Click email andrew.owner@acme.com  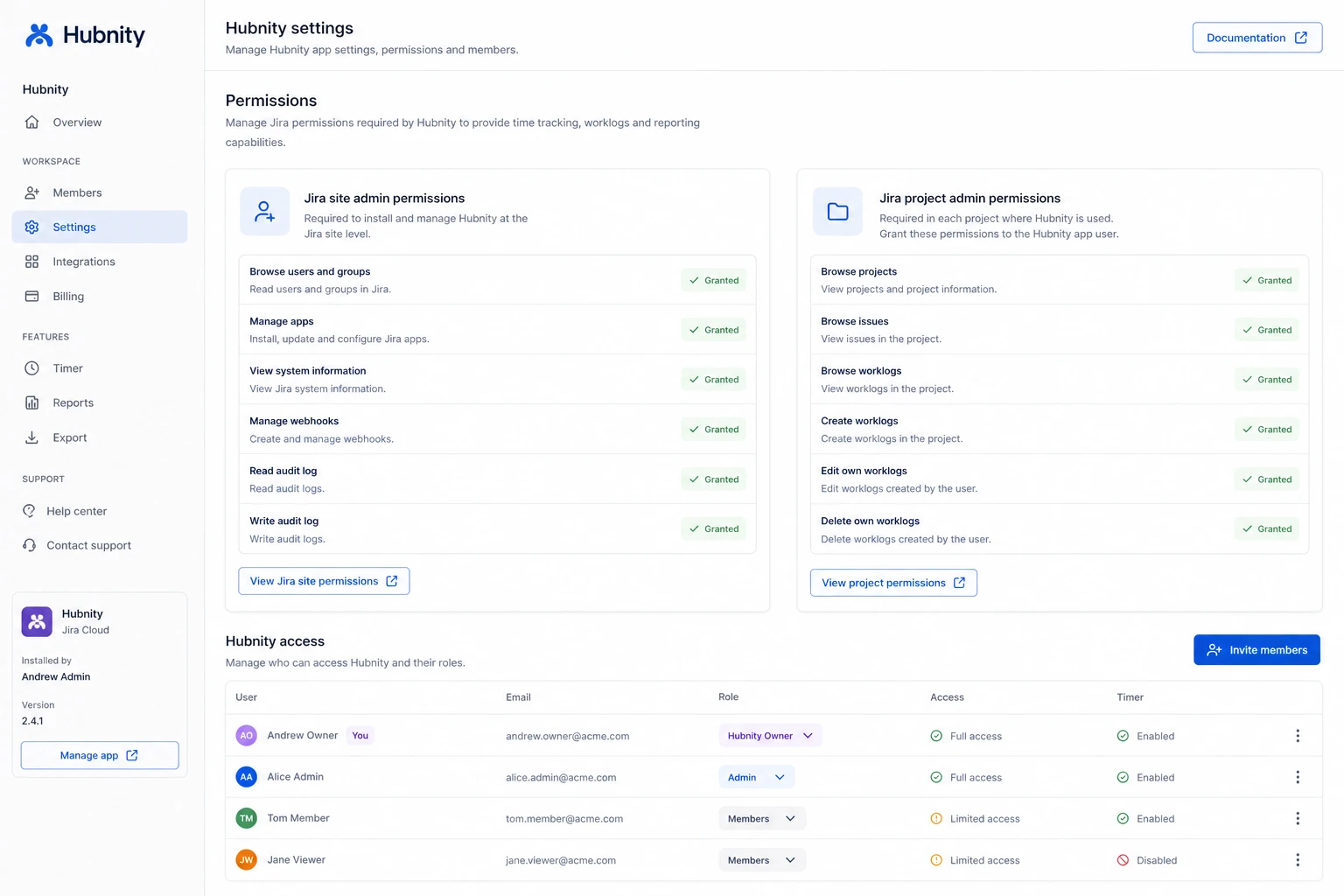568,736
